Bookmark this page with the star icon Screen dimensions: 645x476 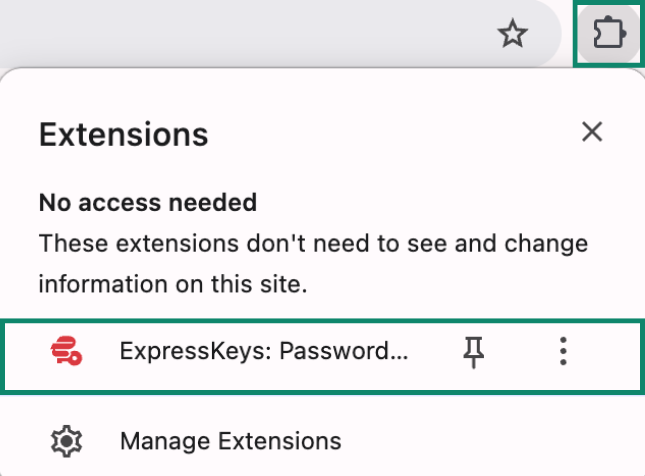point(513,36)
